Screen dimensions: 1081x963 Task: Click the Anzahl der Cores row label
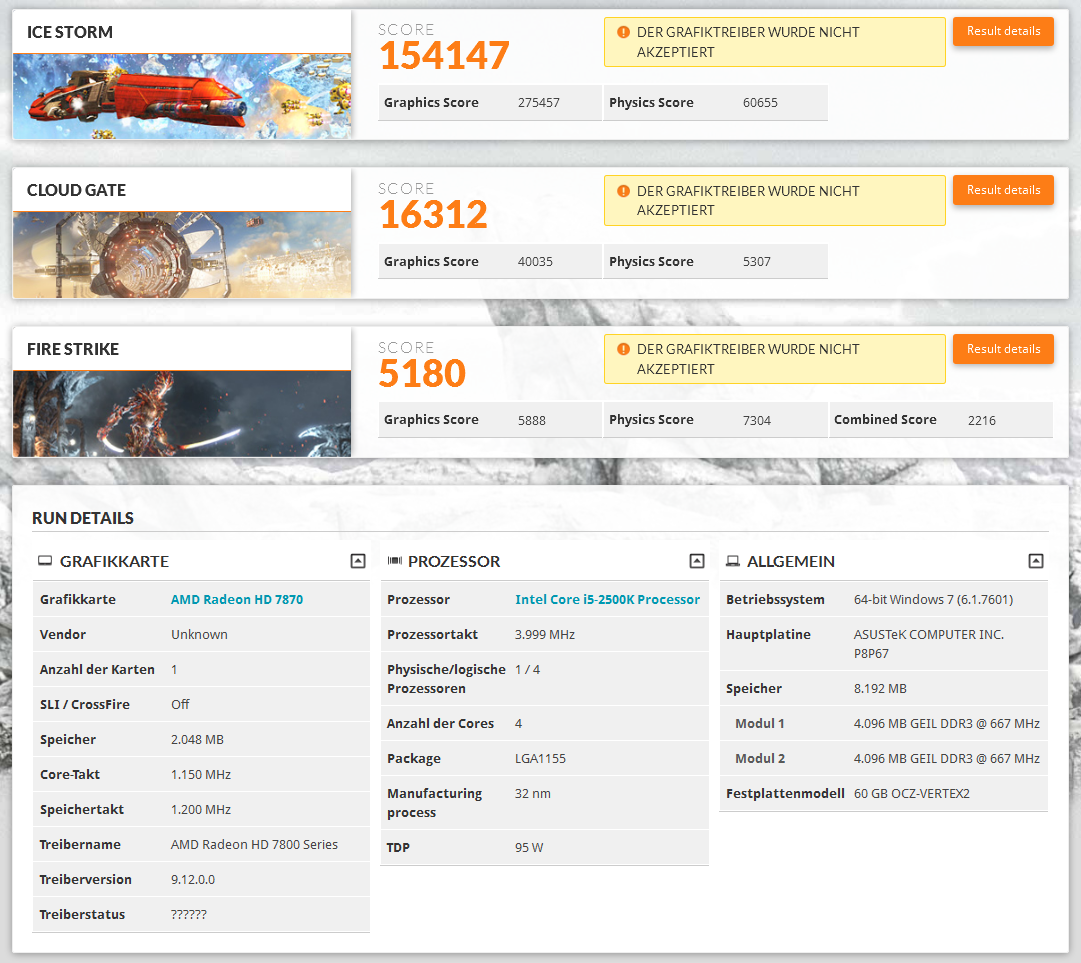tap(440, 723)
